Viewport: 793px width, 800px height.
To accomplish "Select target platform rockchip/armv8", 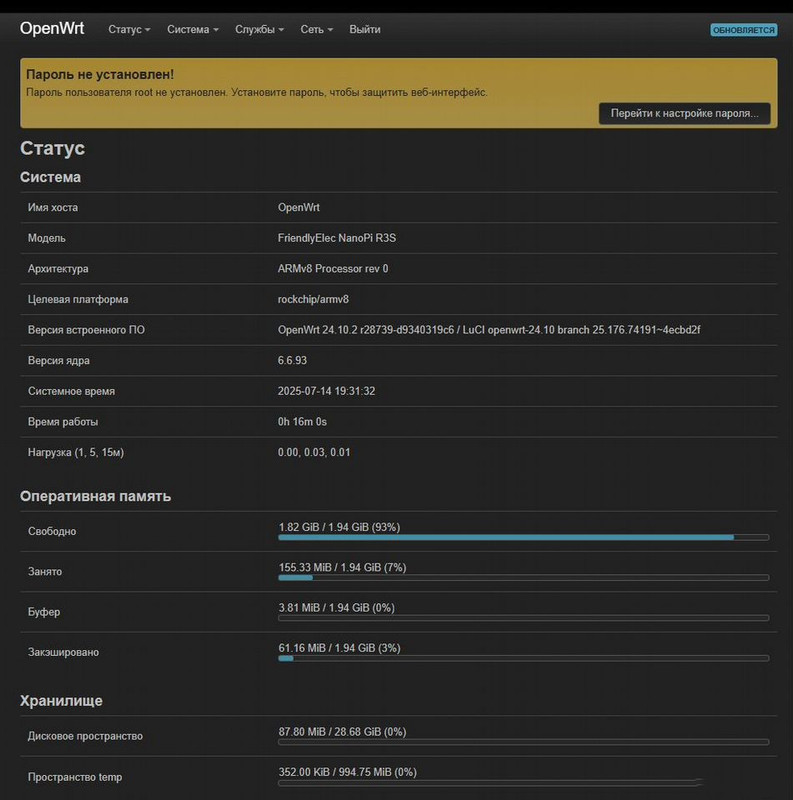I will click(x=313, y=299).
